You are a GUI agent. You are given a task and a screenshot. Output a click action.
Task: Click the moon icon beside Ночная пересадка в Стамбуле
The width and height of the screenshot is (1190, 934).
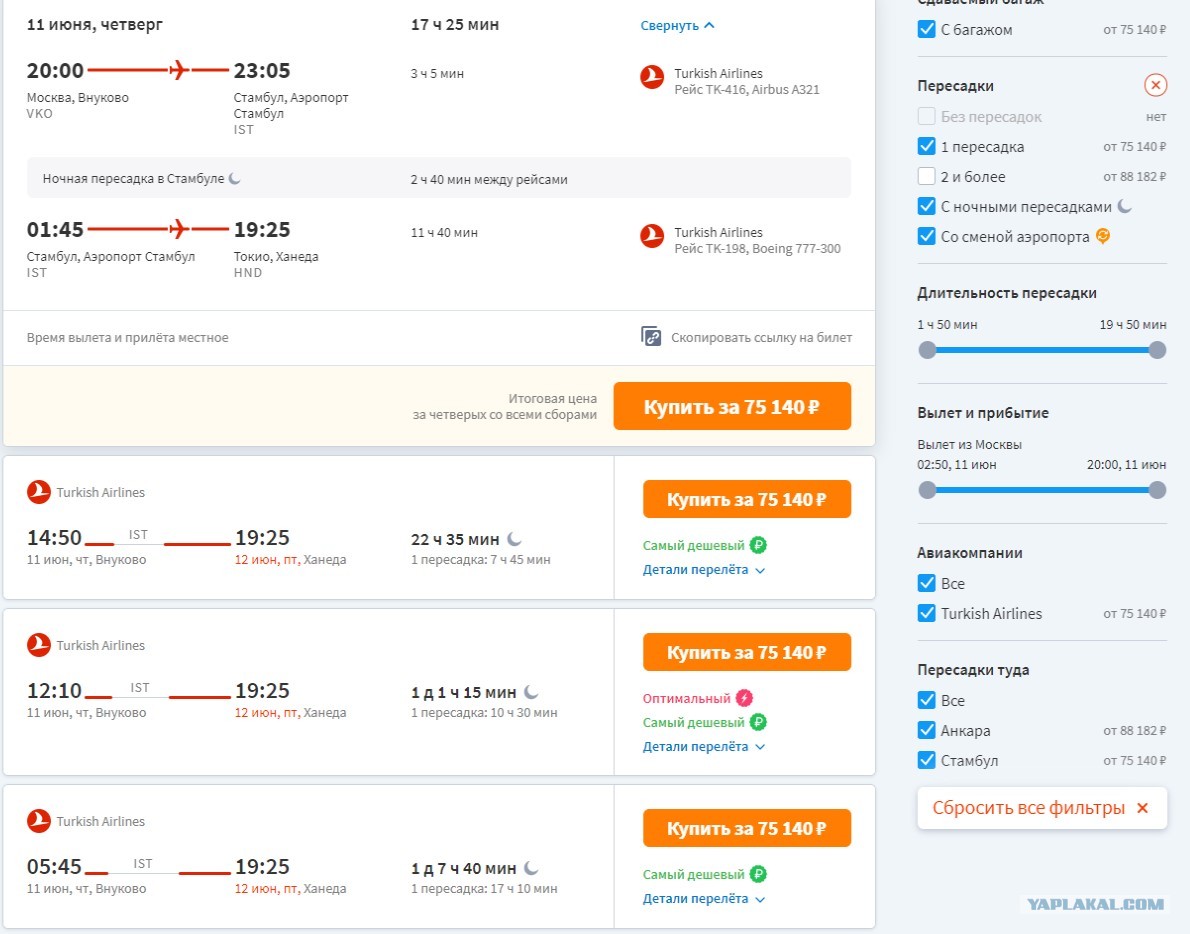[x=235, y=178]
